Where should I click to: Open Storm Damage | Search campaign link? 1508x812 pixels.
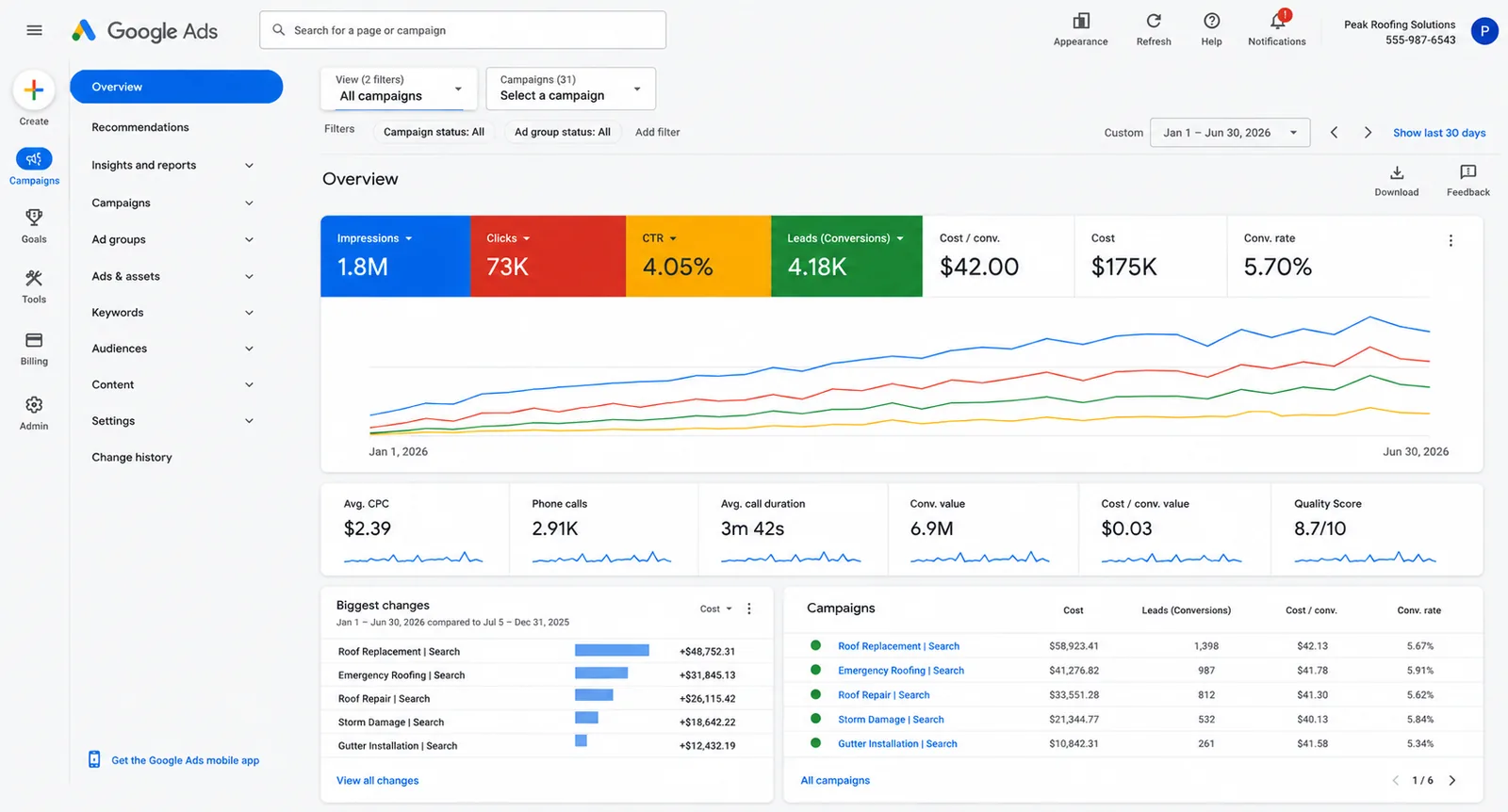pos(891,720)
